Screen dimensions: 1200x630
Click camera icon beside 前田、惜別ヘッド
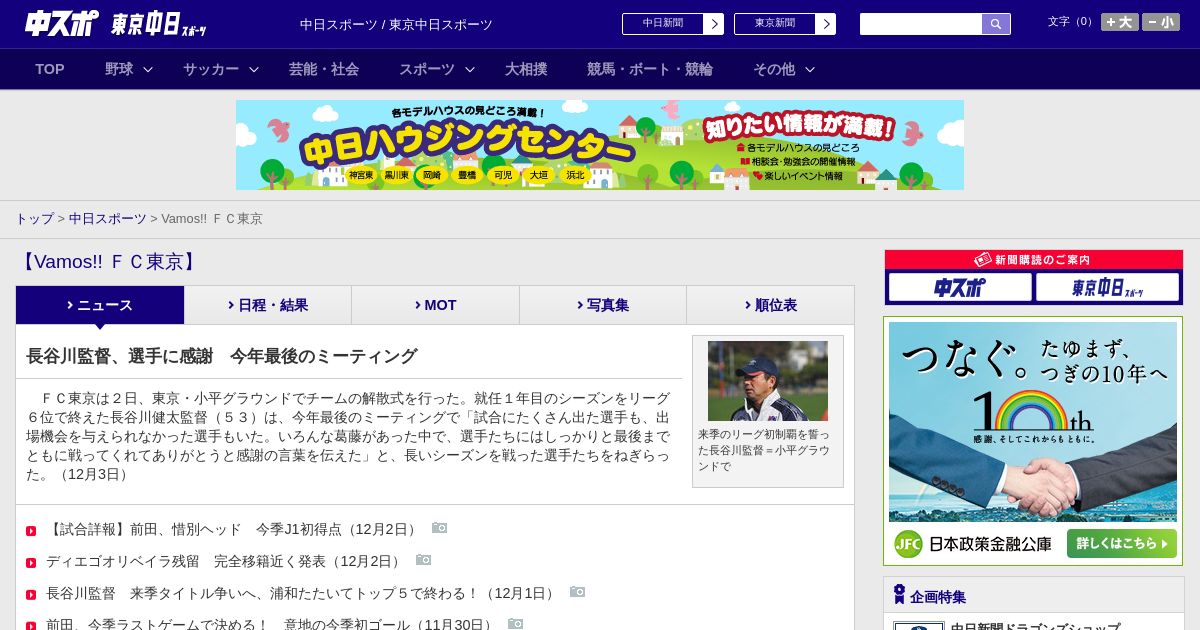click(x=439, y=528)
